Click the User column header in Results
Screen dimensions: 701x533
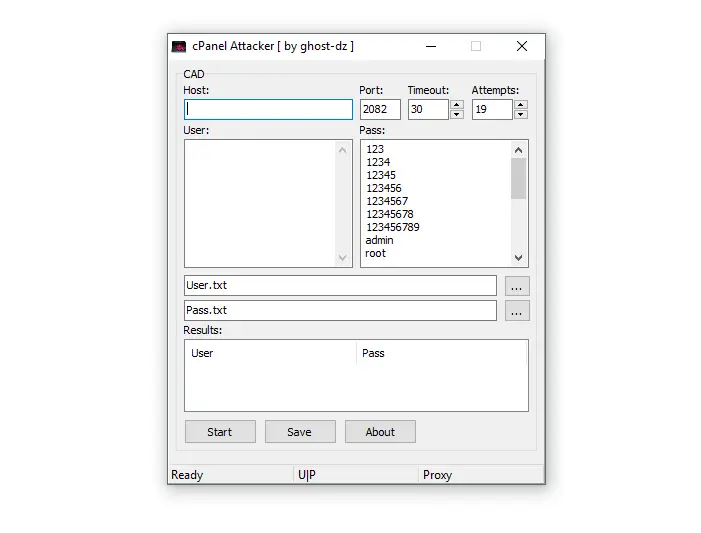click(270, 353)
